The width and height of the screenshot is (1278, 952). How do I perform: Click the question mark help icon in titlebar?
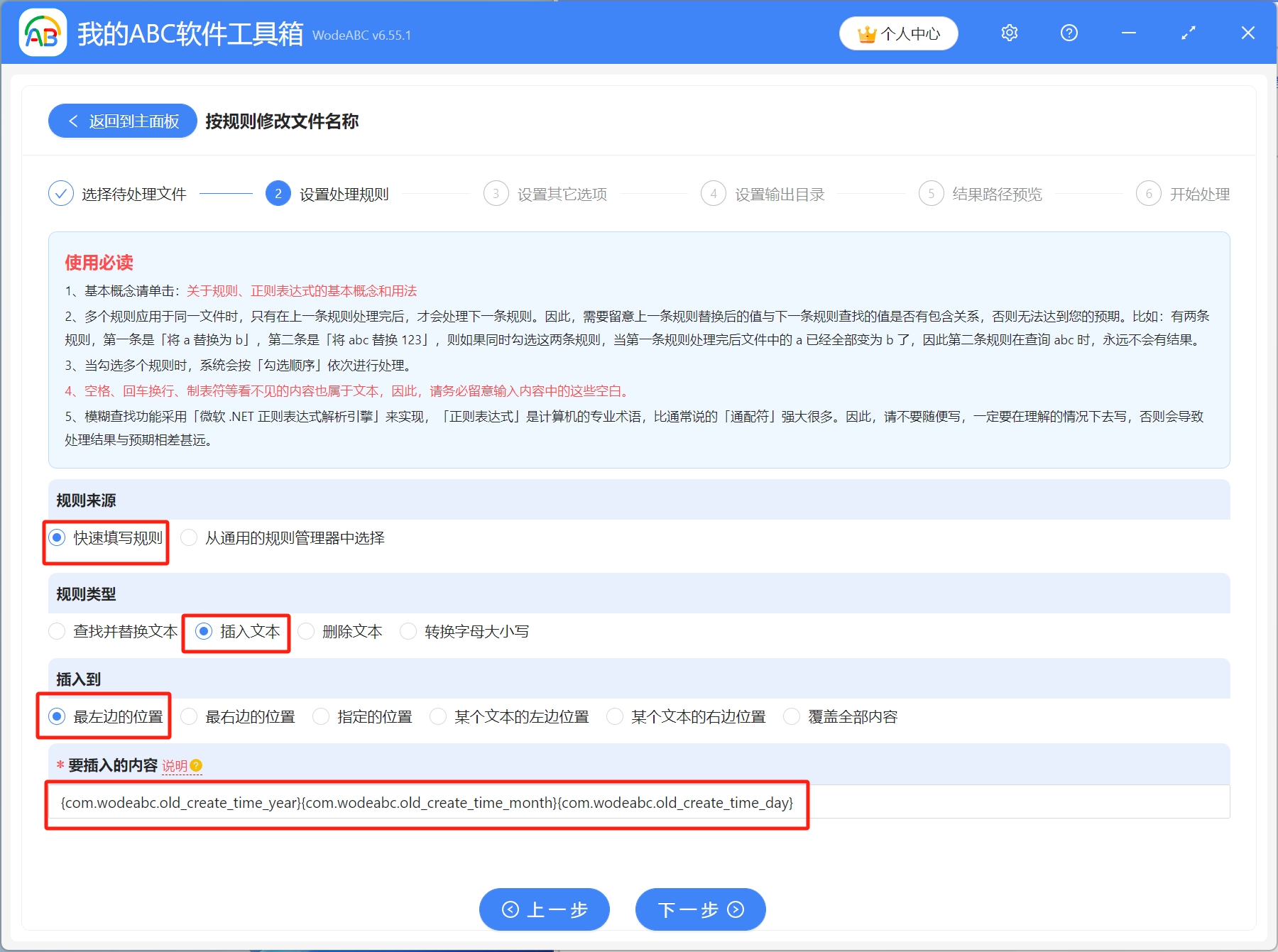pyautogui.click(x=1068, y=33)
